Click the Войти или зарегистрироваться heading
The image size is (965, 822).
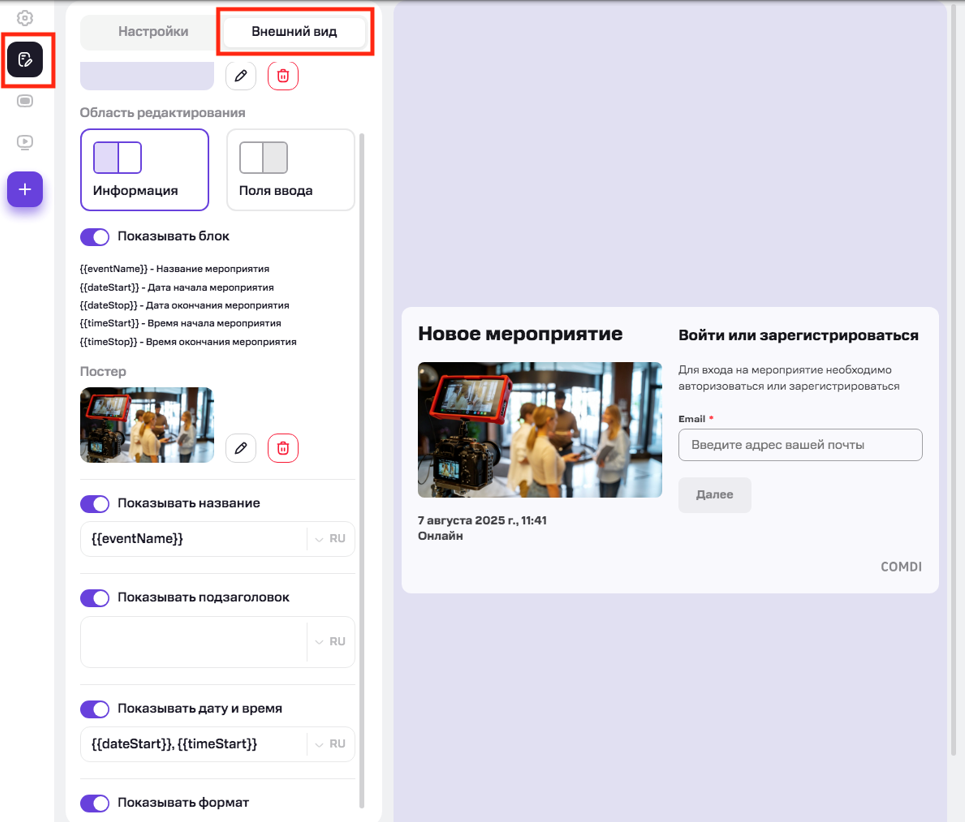(798, 335)
